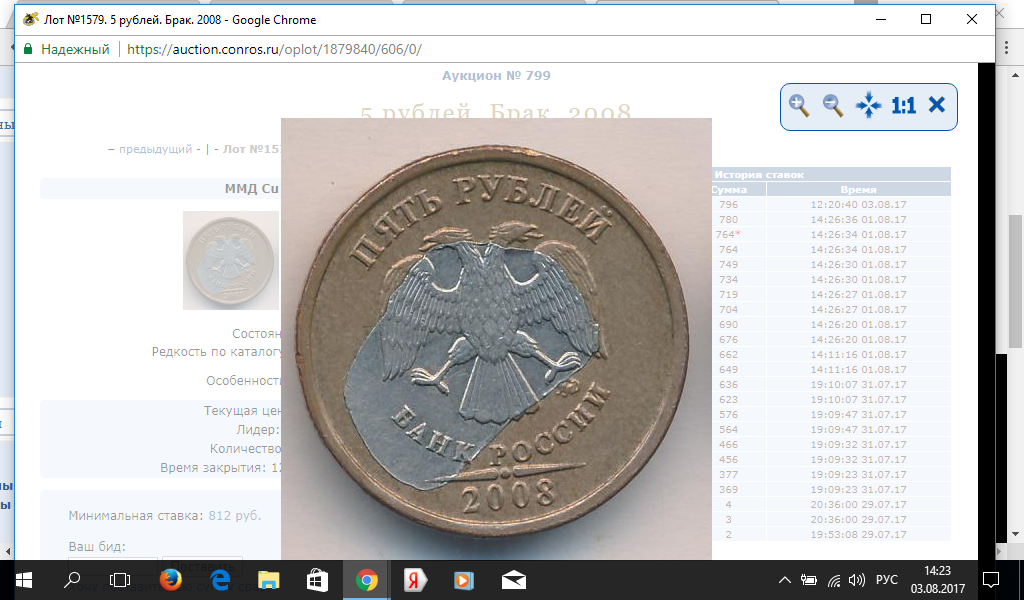This screenshot has height=600, width=1024.
Task: Open the taskbar clock and calendar
Action: coord(938,580)
